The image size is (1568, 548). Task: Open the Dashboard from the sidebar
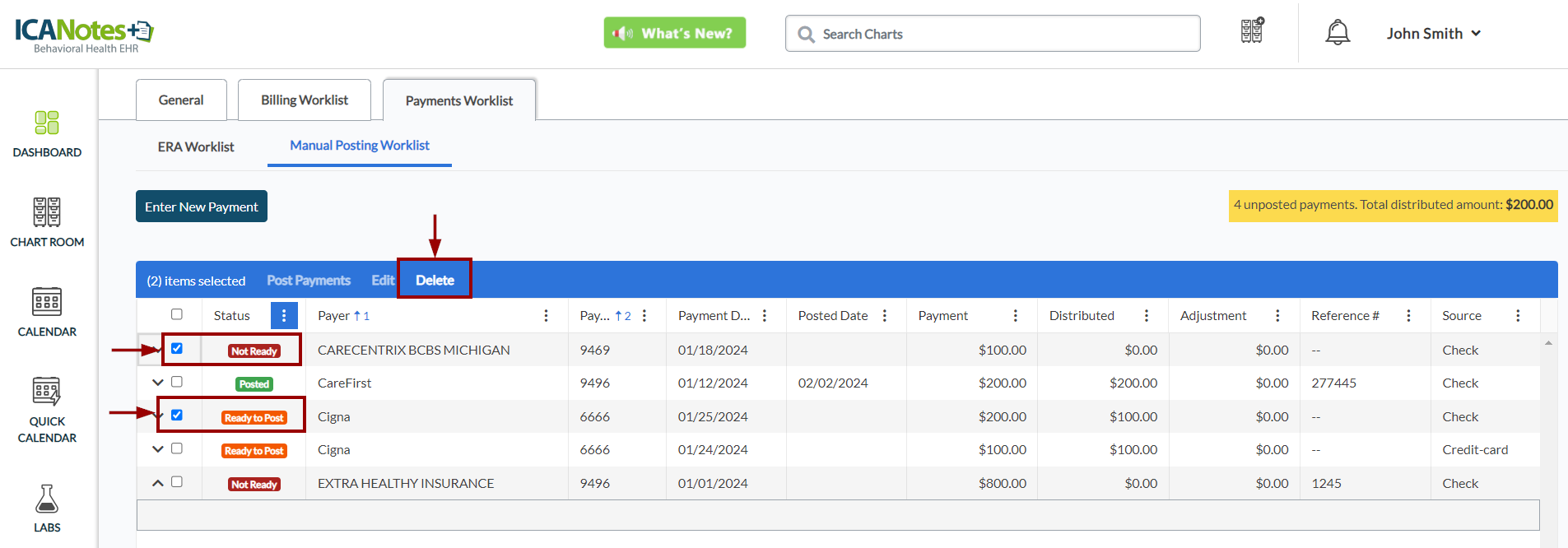[x=47, y=132]
